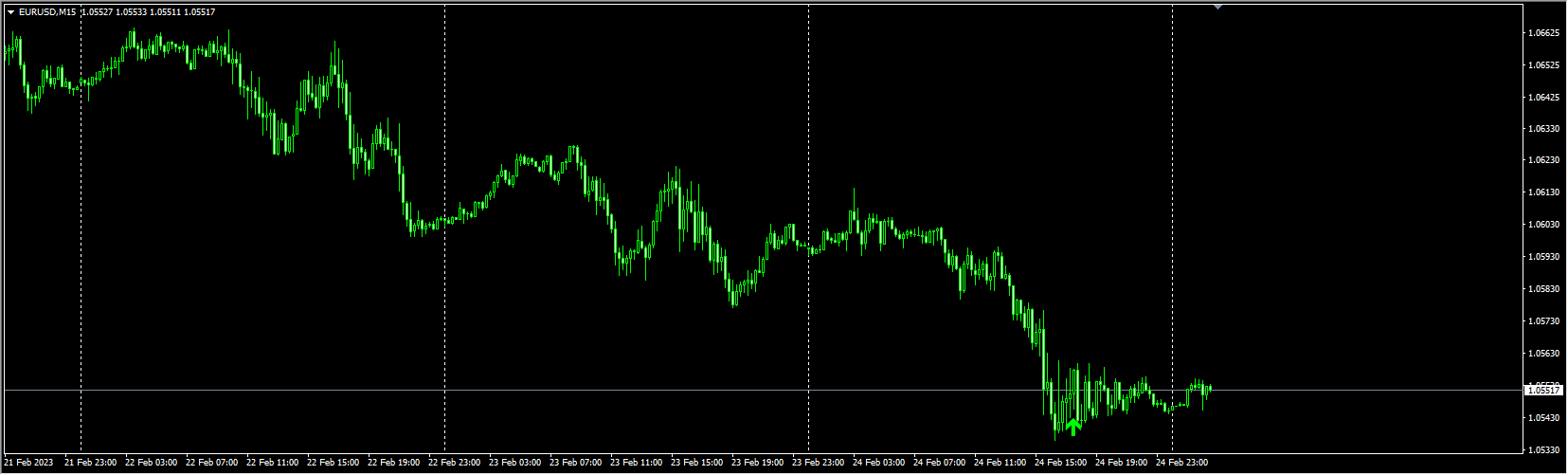Click the 1.06230 price scale label
The image size is (1568, 475).
pyautogui.click(x=1543, y=161)
